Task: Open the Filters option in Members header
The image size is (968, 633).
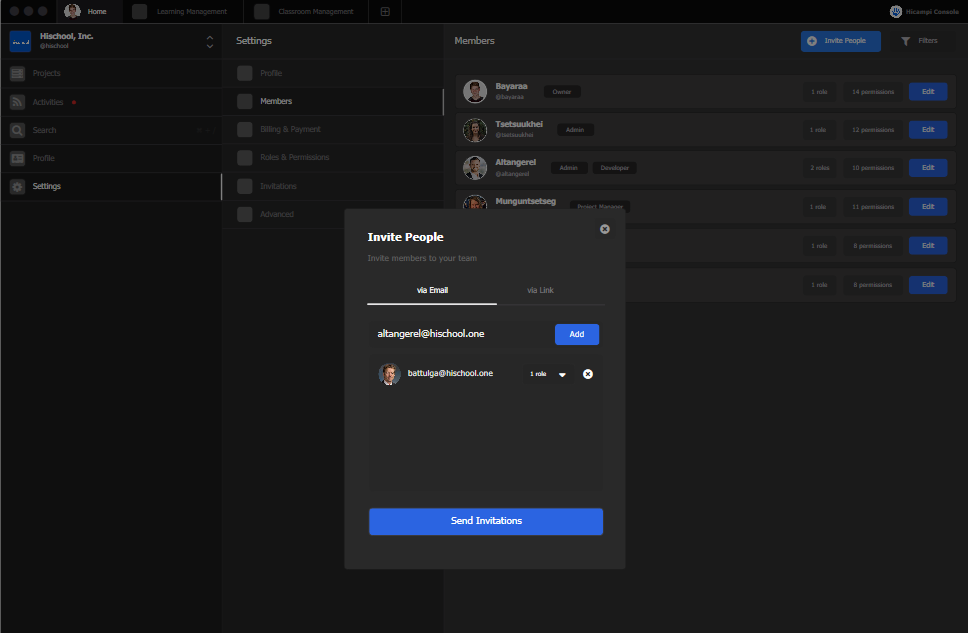Action: 918,41
